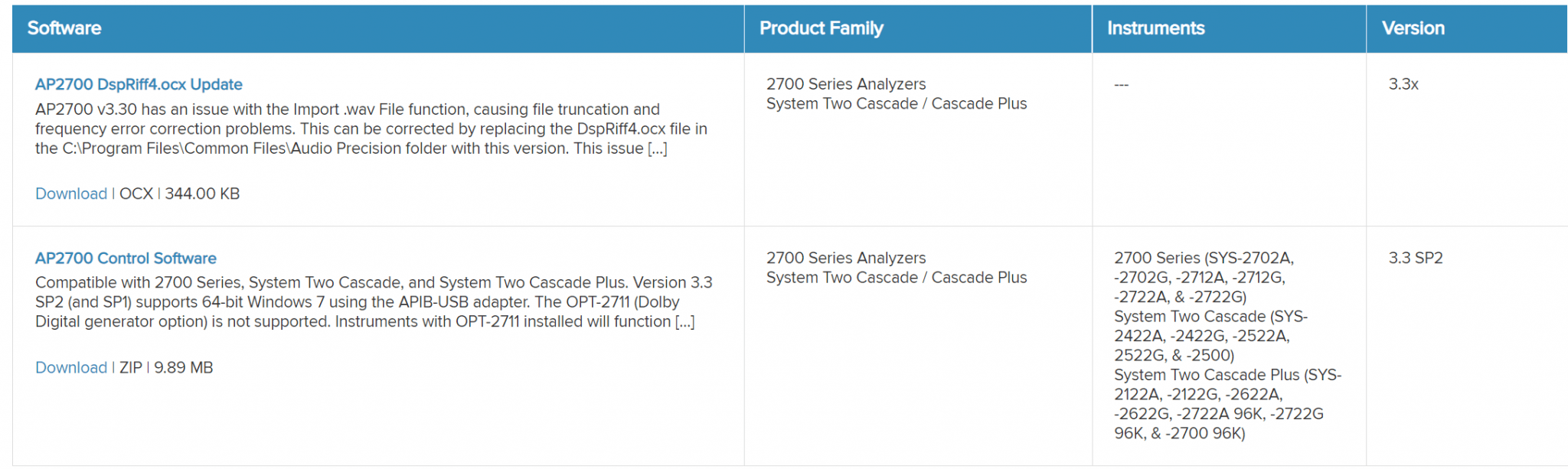This screenshot has width=1568, height=469.
Task: Click the OCX file type label
Action: (x=136, y=194)
